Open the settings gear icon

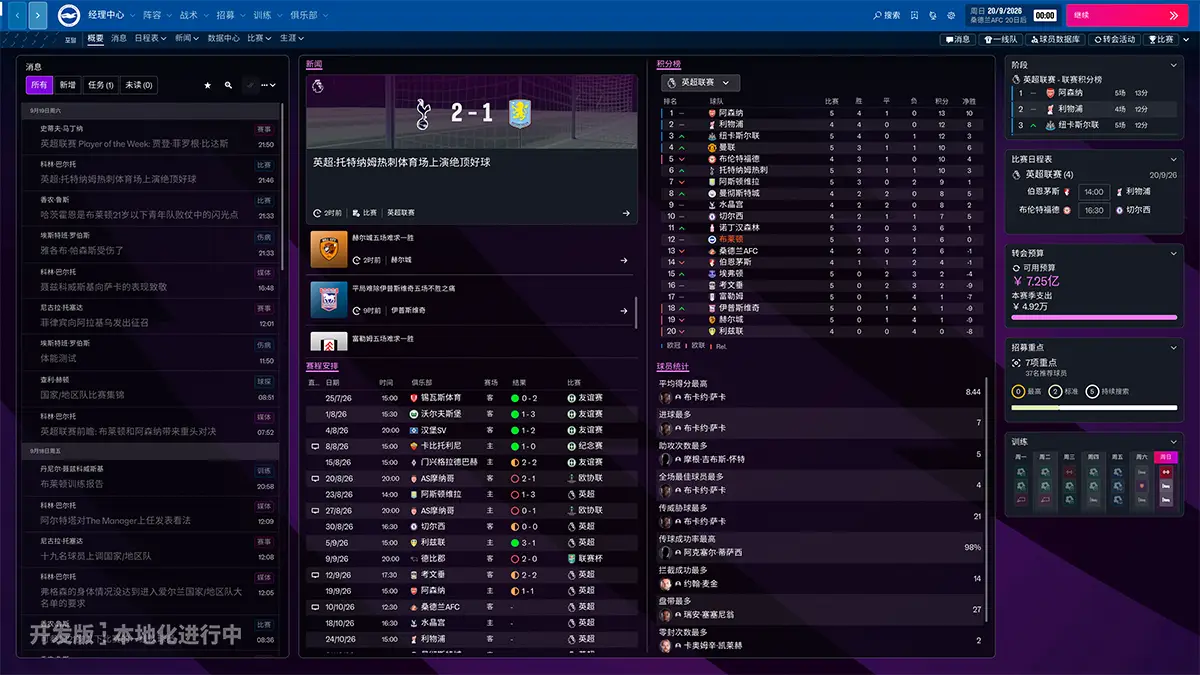tap(950, 15)
